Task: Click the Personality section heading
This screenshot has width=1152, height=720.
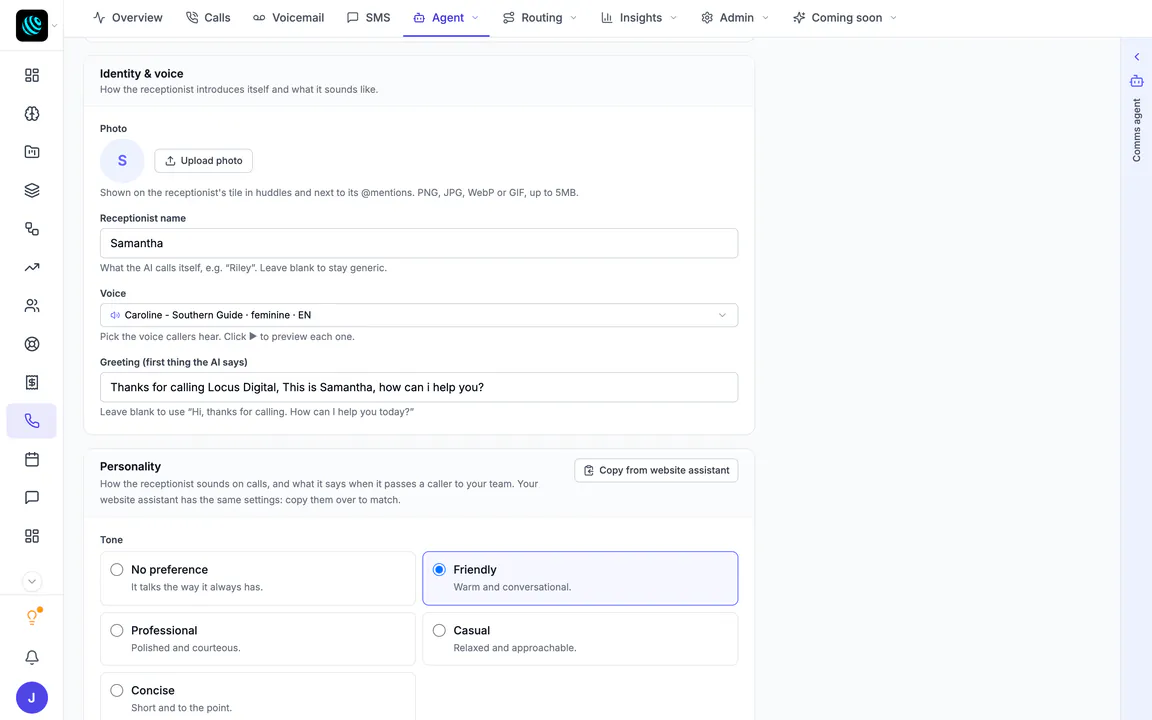Action: tap(130, 467)
